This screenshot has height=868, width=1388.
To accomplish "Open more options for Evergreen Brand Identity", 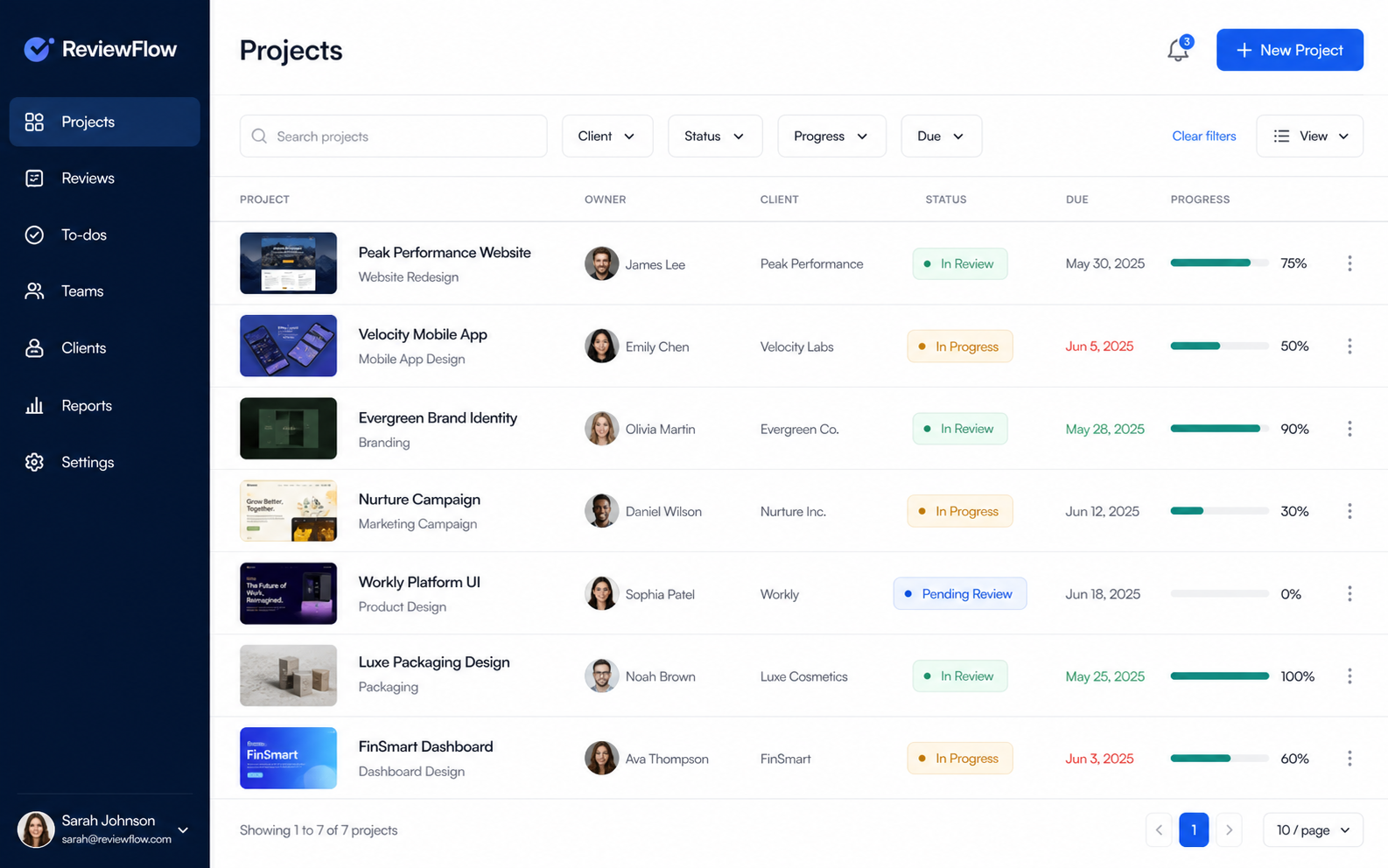I will [1349, 429].
